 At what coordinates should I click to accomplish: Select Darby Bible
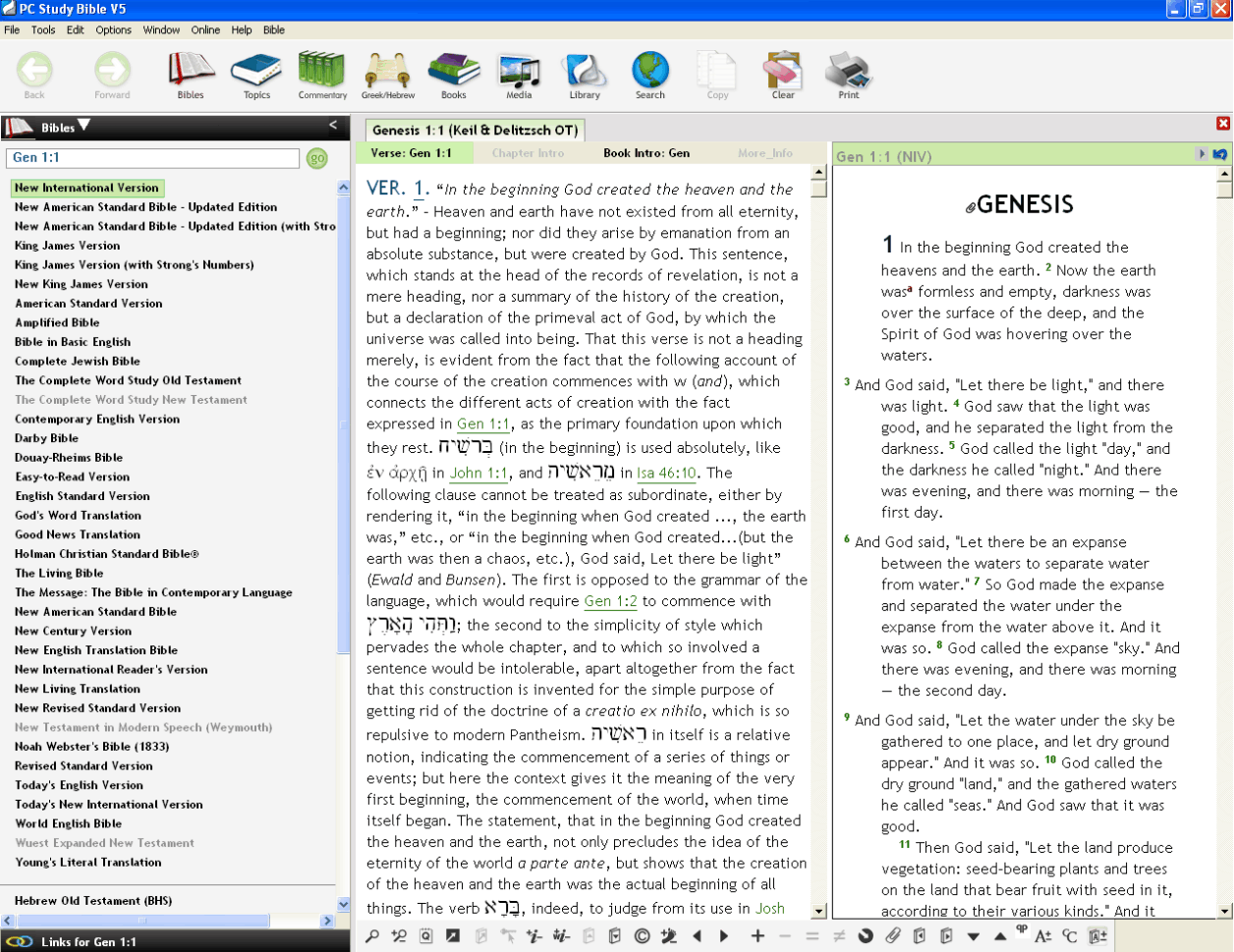coord(47,438)
